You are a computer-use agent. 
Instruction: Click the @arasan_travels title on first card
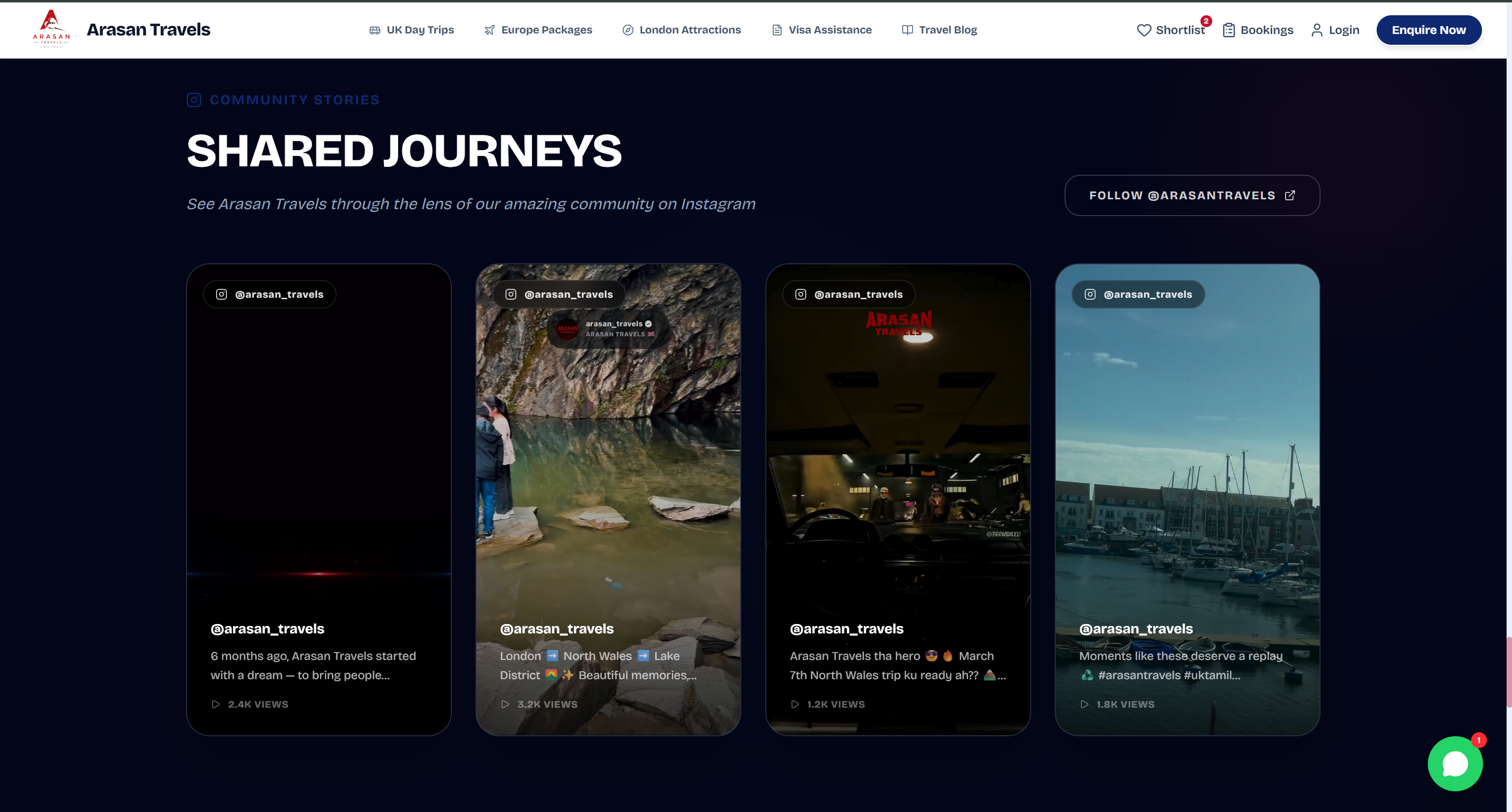[x=267, y=628]
